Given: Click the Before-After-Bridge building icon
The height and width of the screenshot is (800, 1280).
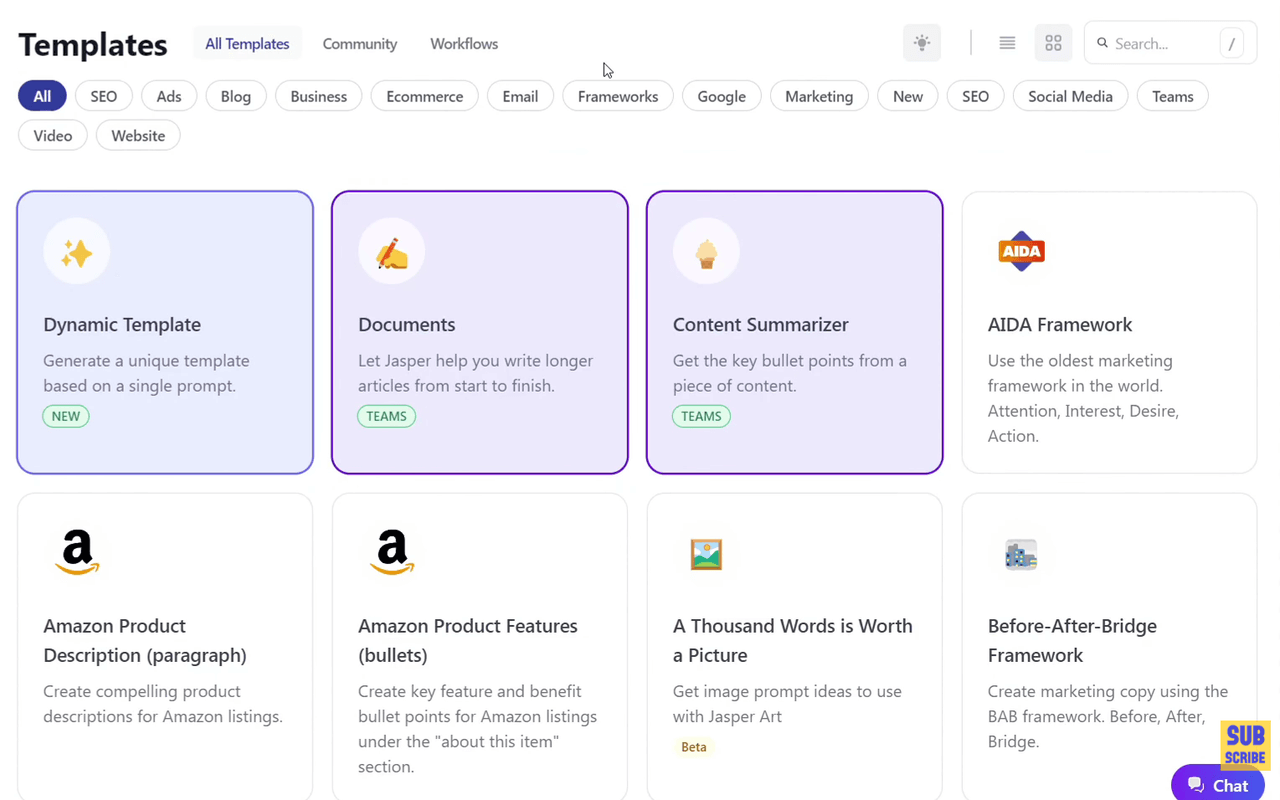Looking at the screenshot, I should click(x=1021, y=554).
